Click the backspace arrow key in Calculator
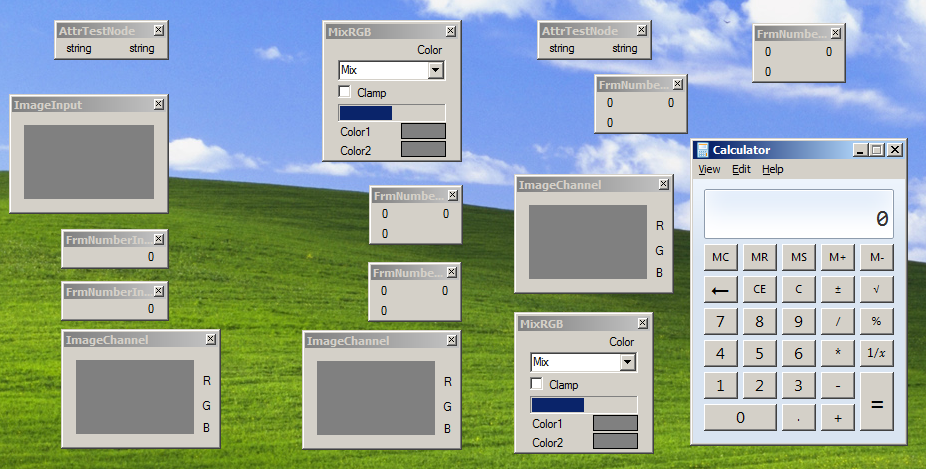This screenshot has height=469, width=926. tap(720, 289)
